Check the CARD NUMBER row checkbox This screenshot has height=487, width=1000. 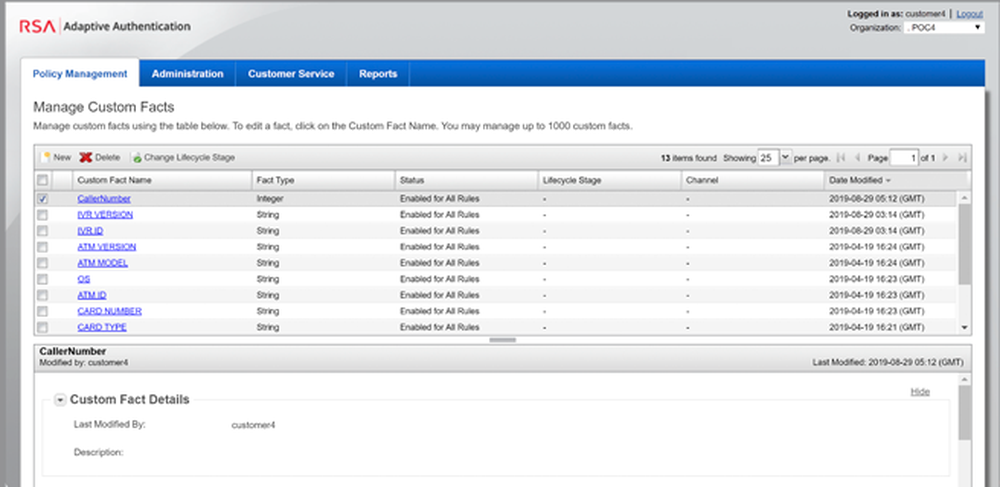pos(43,311)
